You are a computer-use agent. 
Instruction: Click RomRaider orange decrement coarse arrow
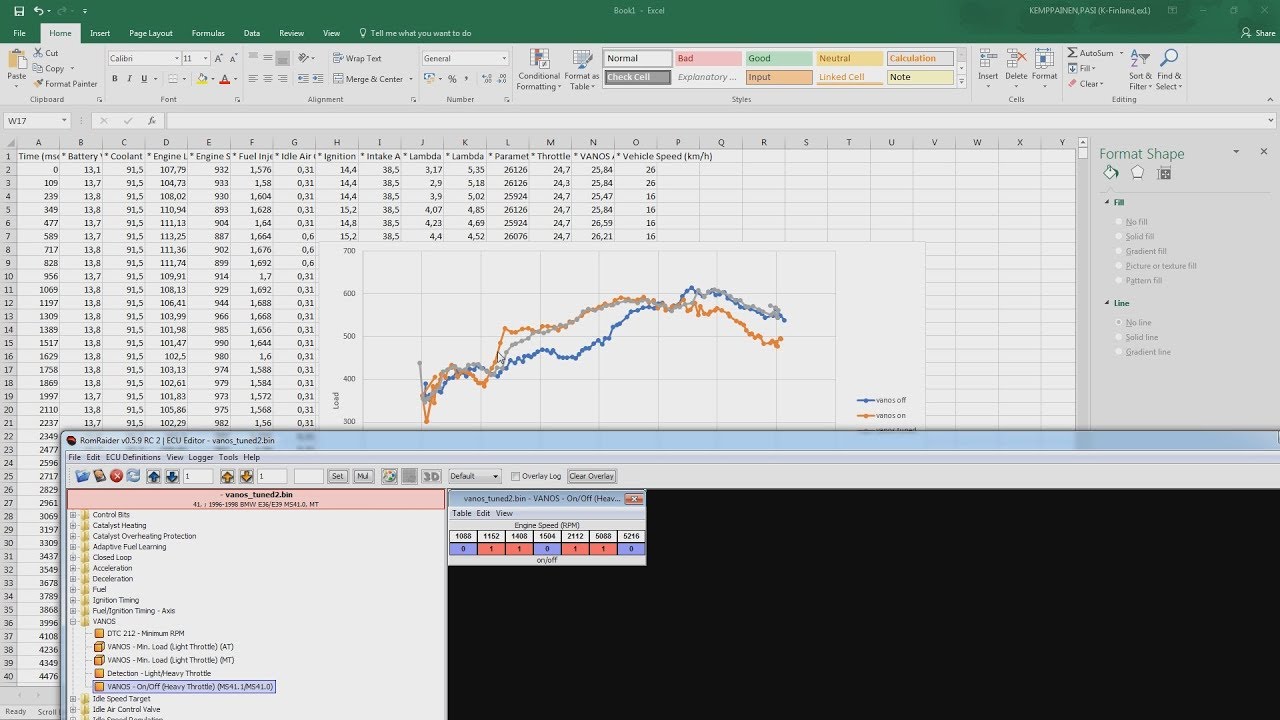coord(246,476)
